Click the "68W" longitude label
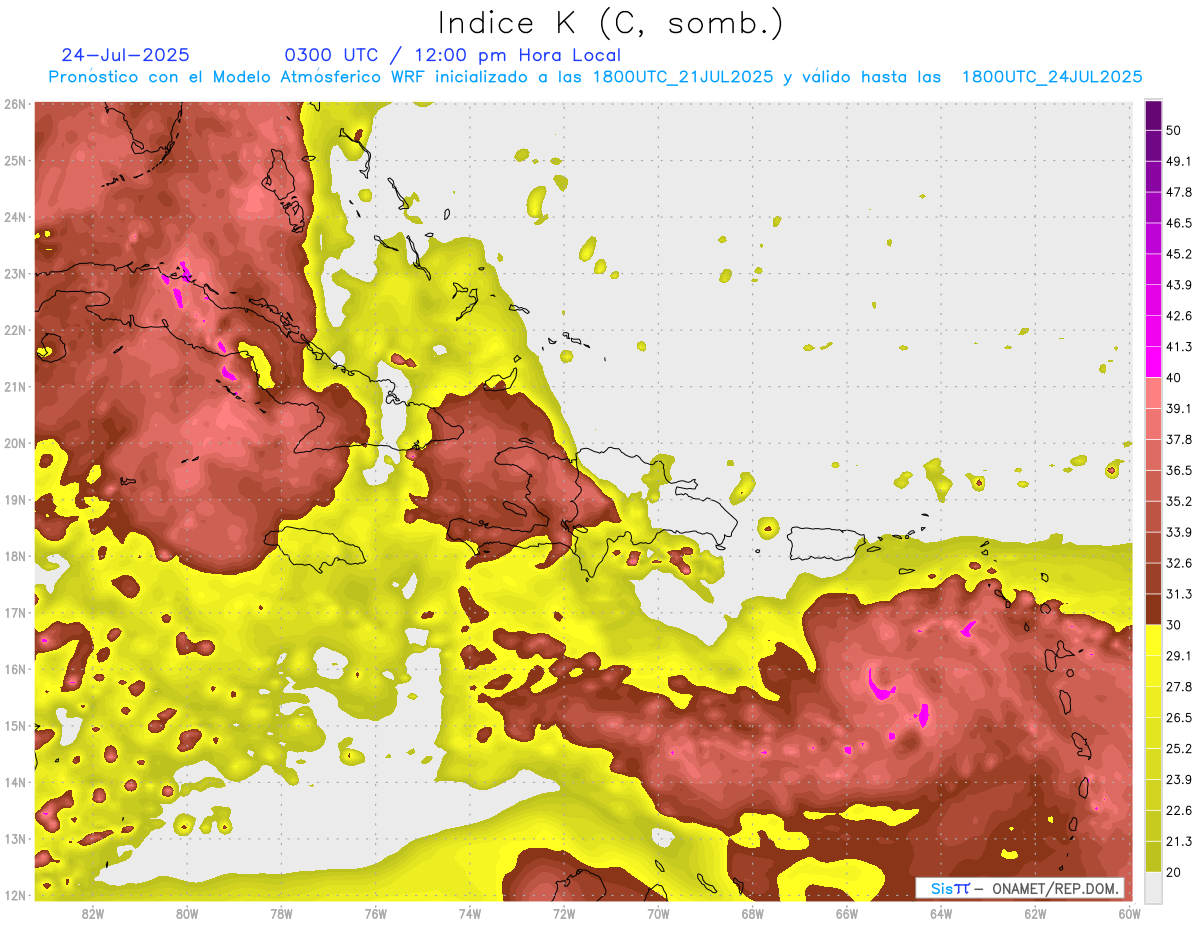Viewport: 1200px width, 927px height. (752, 914)
